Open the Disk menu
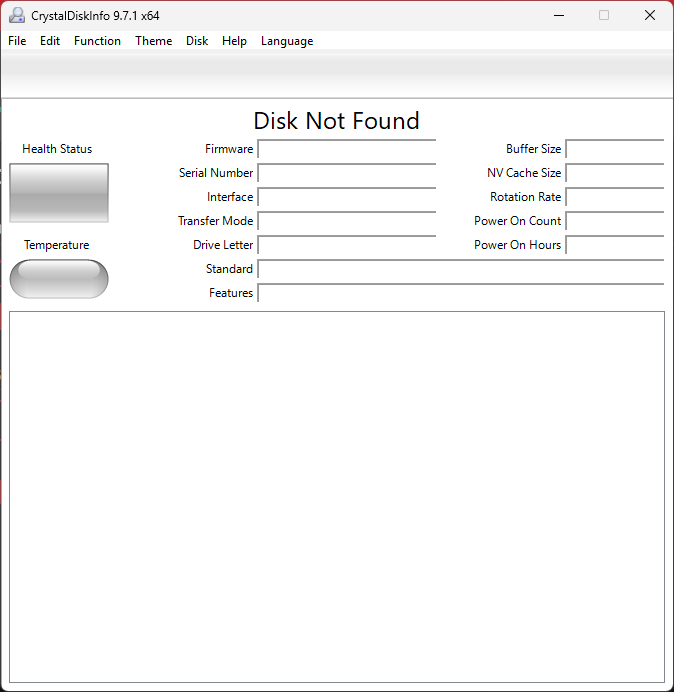Image resolution: width=674 pixels, height=692 pixels. 197,41
